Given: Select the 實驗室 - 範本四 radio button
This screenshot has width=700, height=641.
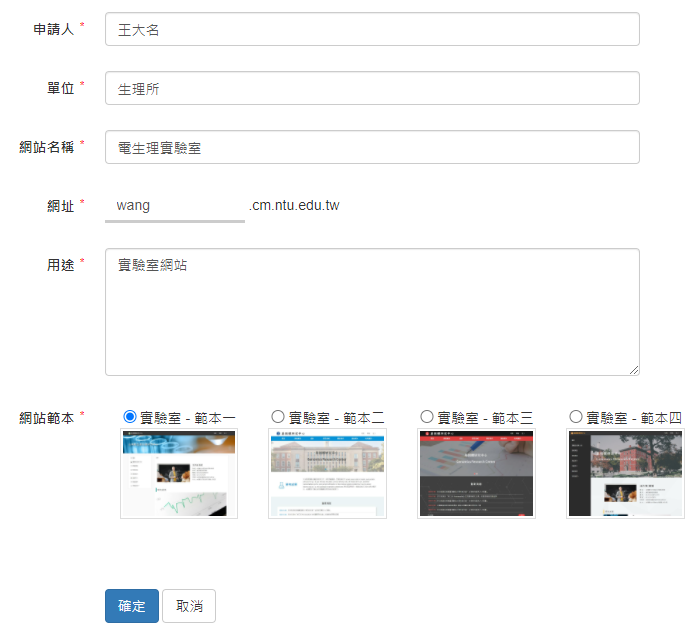Looking at the screenshot, I should [575, 416].
